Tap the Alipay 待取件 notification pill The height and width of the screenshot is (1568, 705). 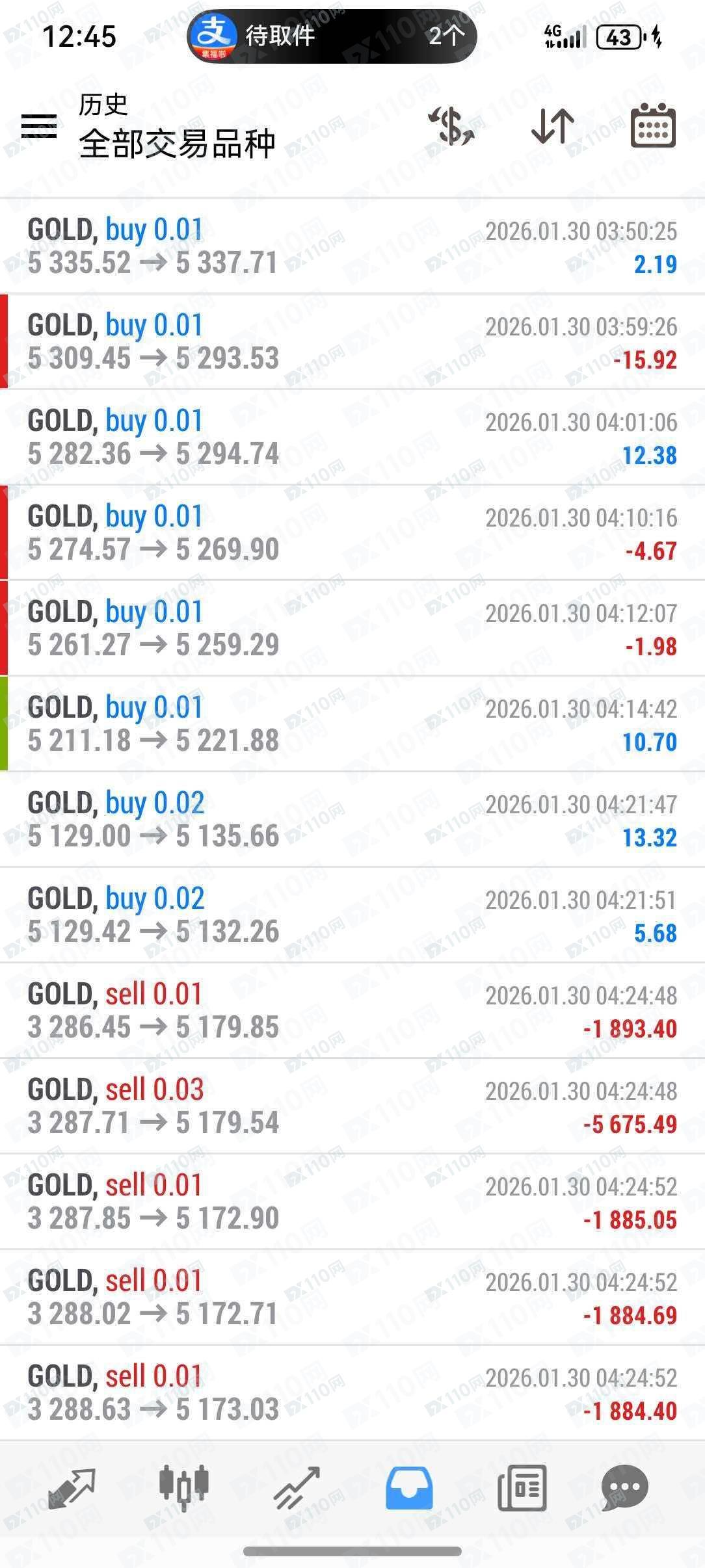[332, 36]
